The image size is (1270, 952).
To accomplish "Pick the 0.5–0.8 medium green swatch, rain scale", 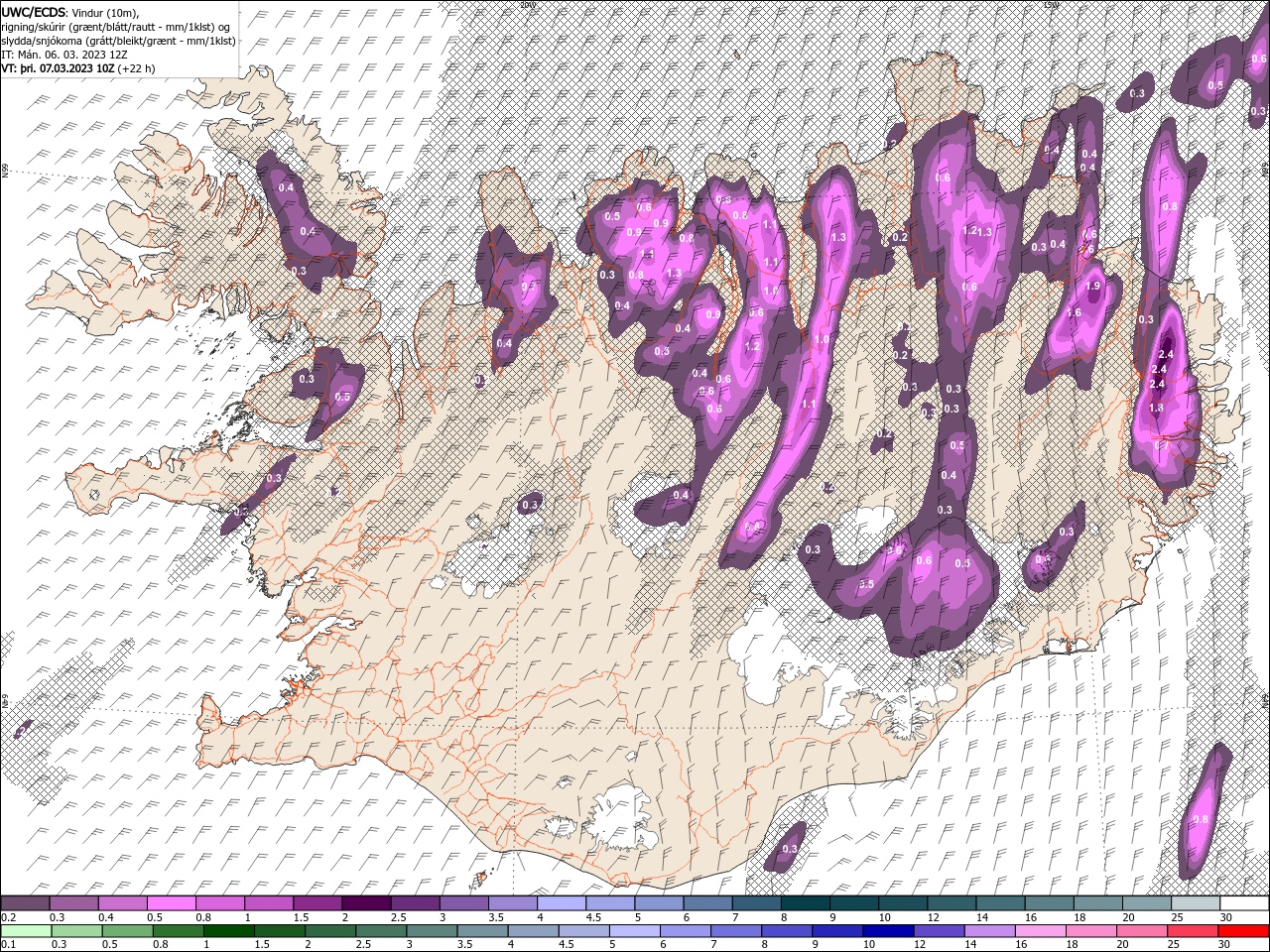I will [127, 931].
